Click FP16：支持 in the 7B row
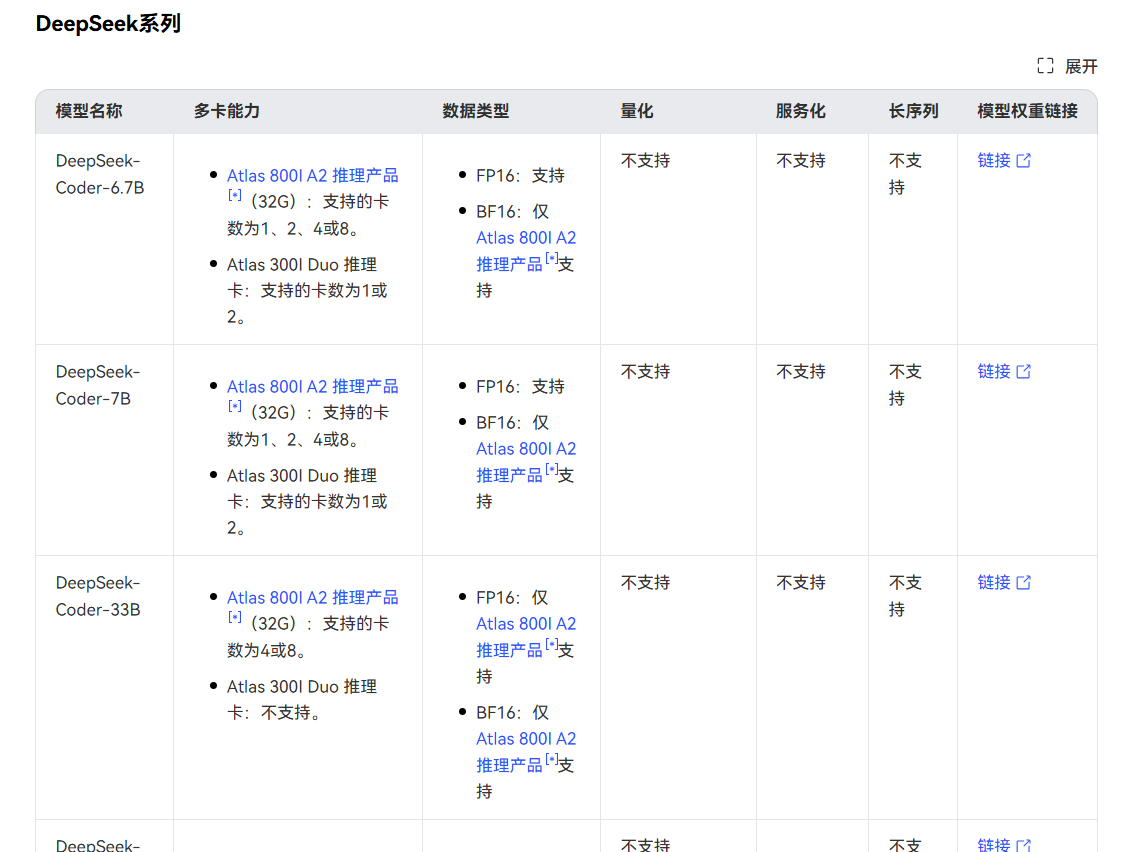Image resolution: width=1128 pixels, height=852 pixels. pos(520,386)
